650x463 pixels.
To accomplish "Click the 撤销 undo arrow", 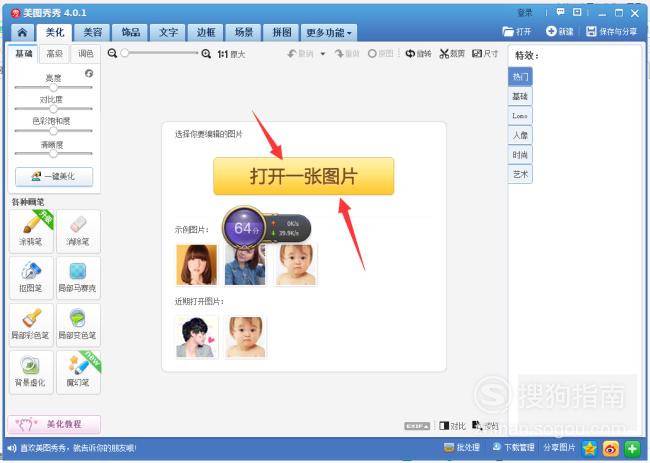I will (300, 53).
